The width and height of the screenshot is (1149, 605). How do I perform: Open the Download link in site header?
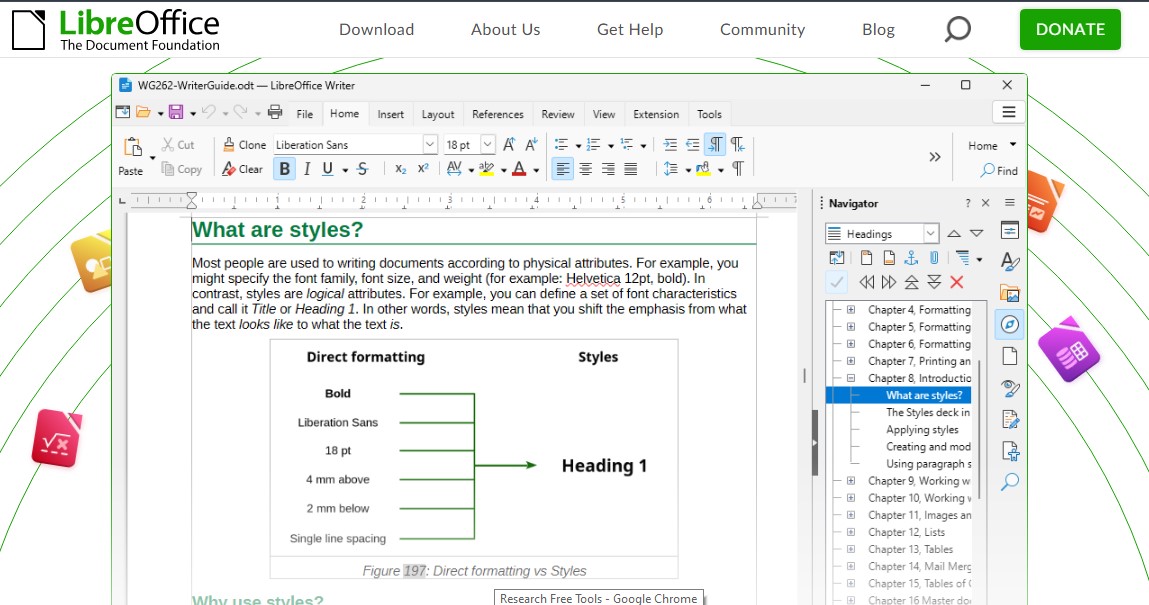[376, 29]
